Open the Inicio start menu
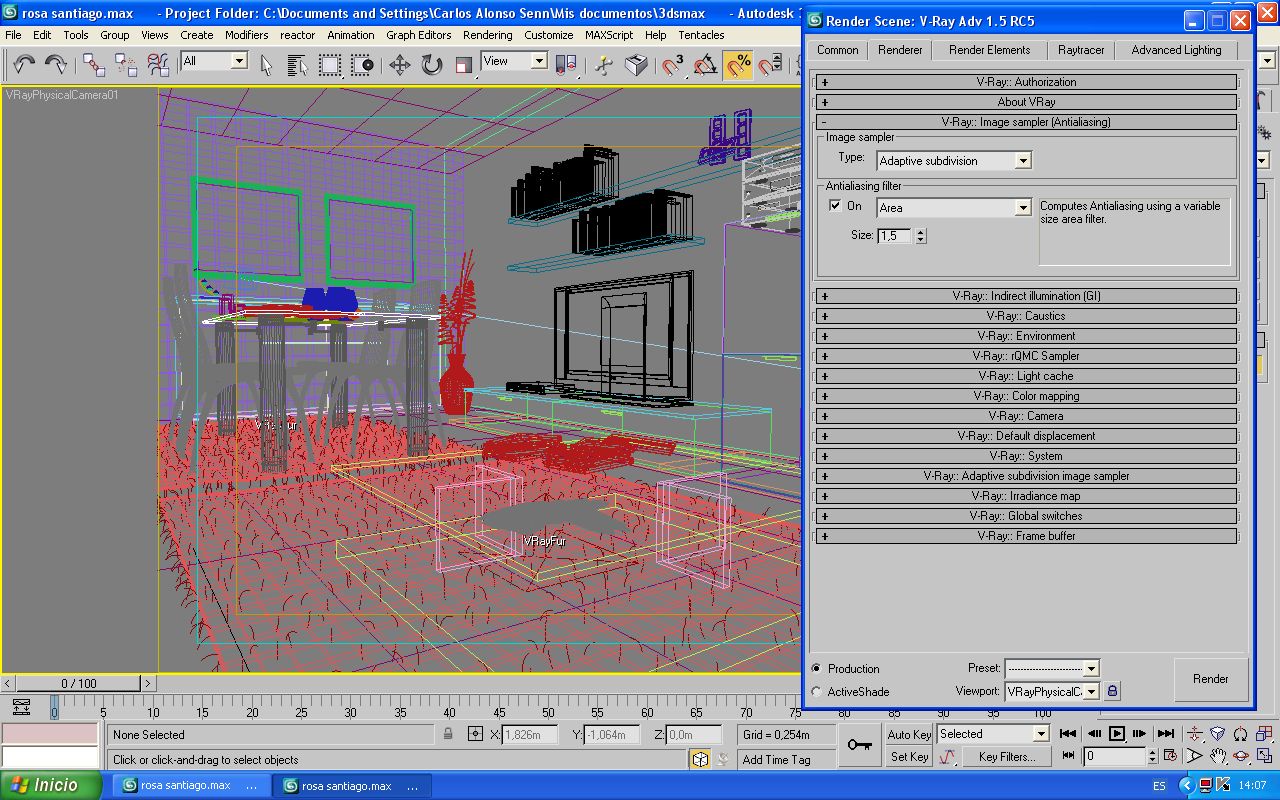Screen dimensions: 1280x800 [51, 785]
